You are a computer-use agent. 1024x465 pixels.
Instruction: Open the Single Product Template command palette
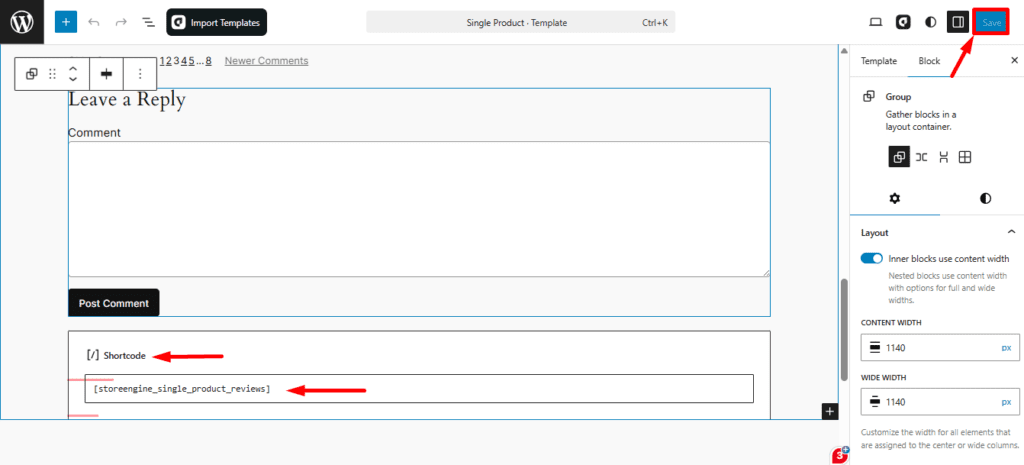click(x=520, y=22)
